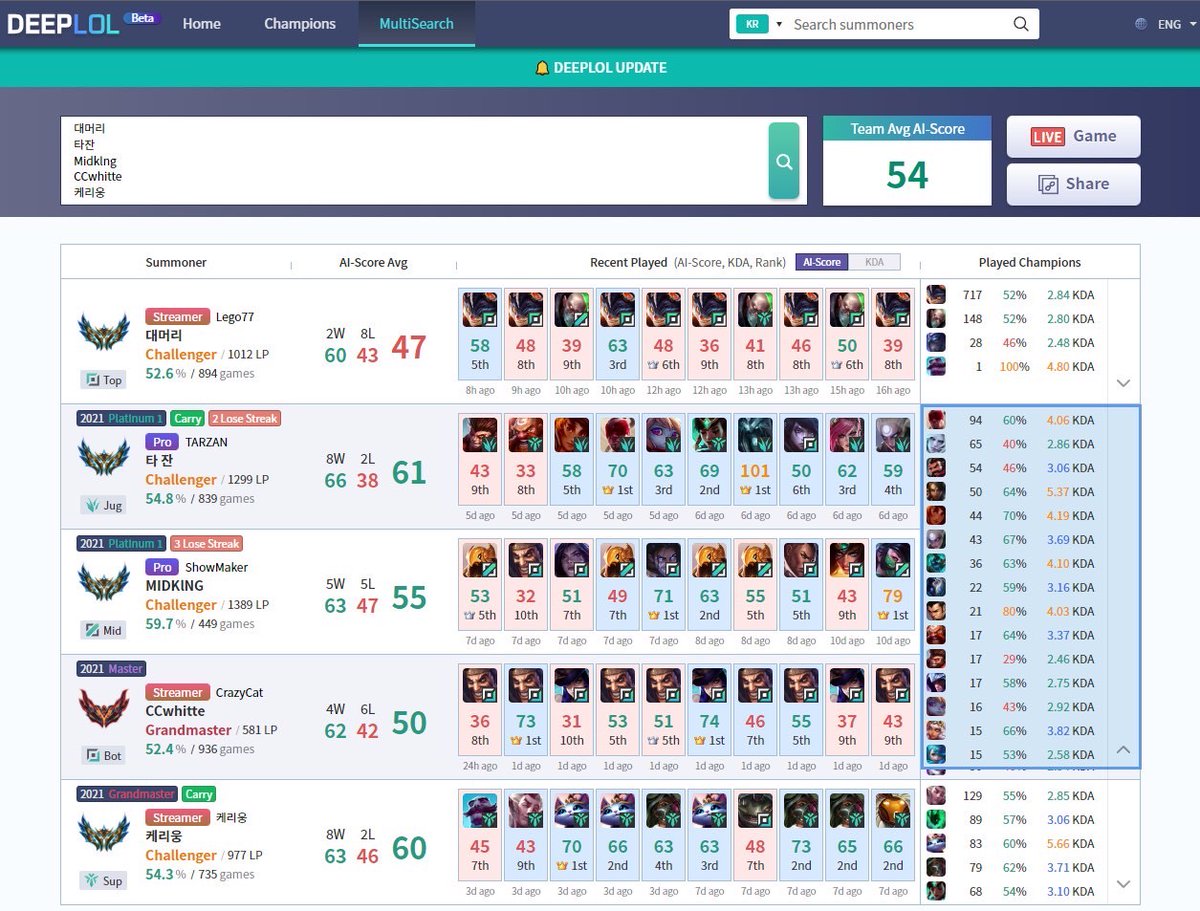
Task: Click the 3 Lose Streak badge
Action: tap(206, 543)
